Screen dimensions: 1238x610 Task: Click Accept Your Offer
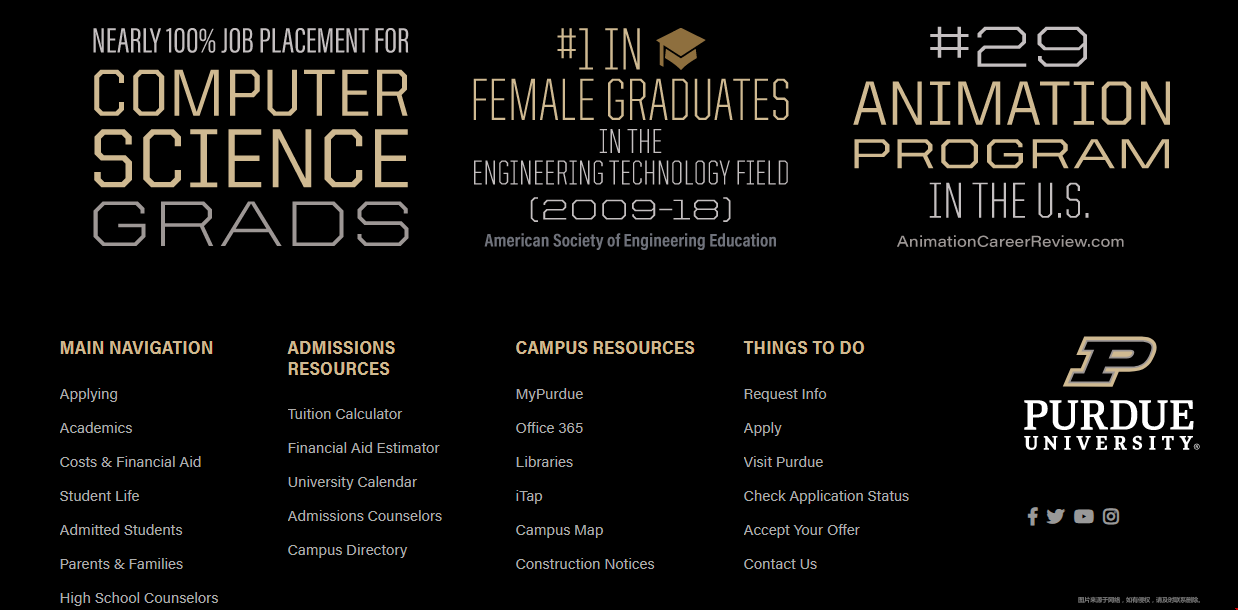point(802,530)
